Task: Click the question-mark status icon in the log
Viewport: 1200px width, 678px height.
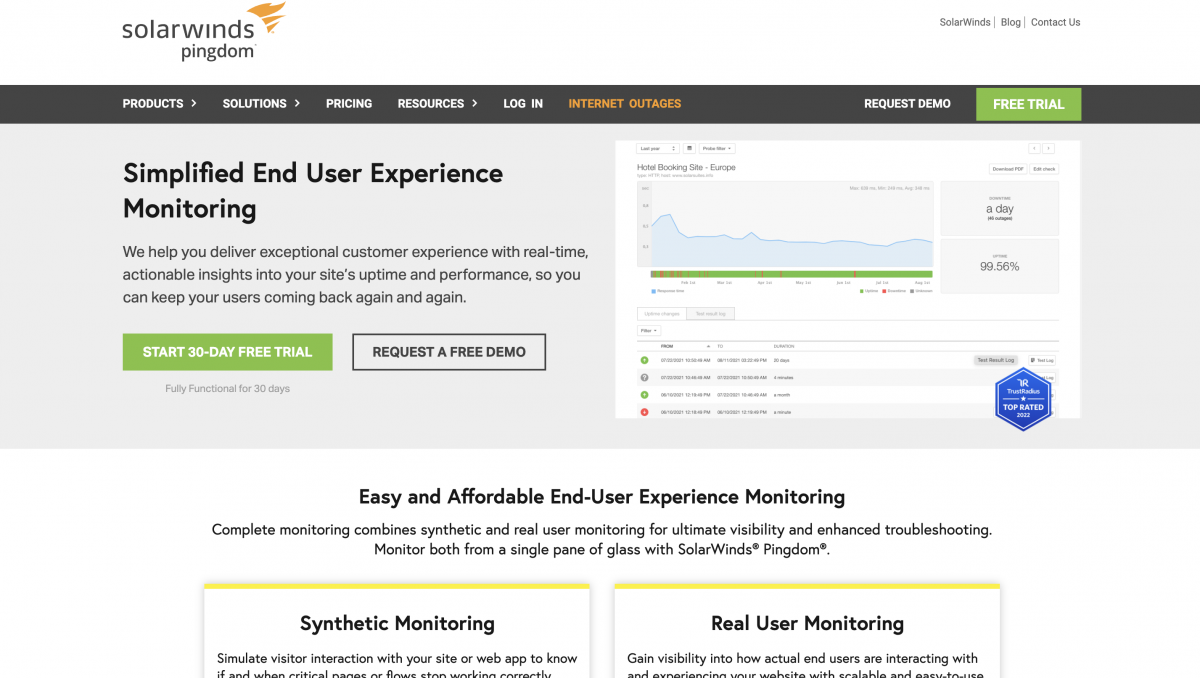Action: (644, 377)
